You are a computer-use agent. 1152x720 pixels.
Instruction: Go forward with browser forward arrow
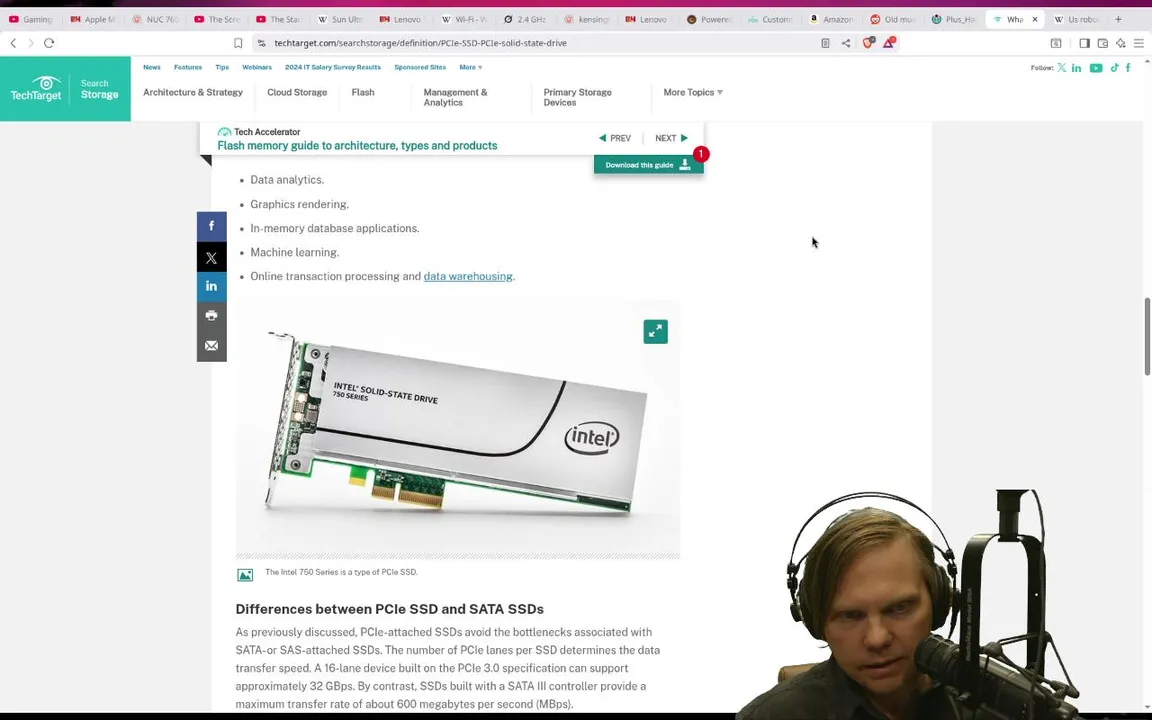[31, 43]
